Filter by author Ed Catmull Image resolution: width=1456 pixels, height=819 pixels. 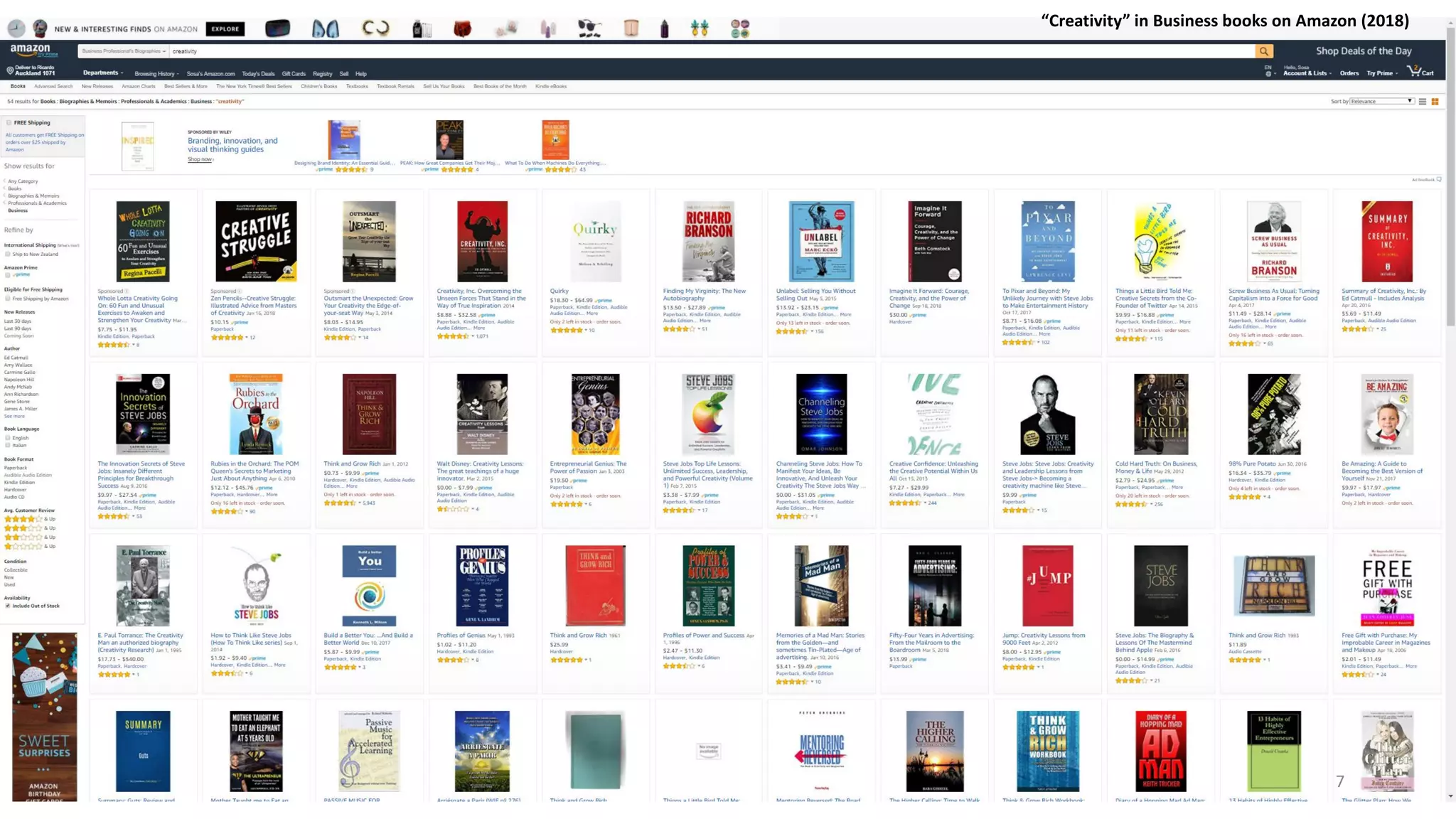tap(16, 358)
